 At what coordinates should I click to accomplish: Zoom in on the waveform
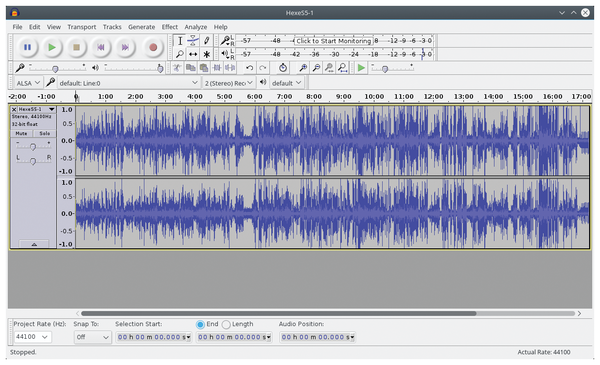[303, 68]
